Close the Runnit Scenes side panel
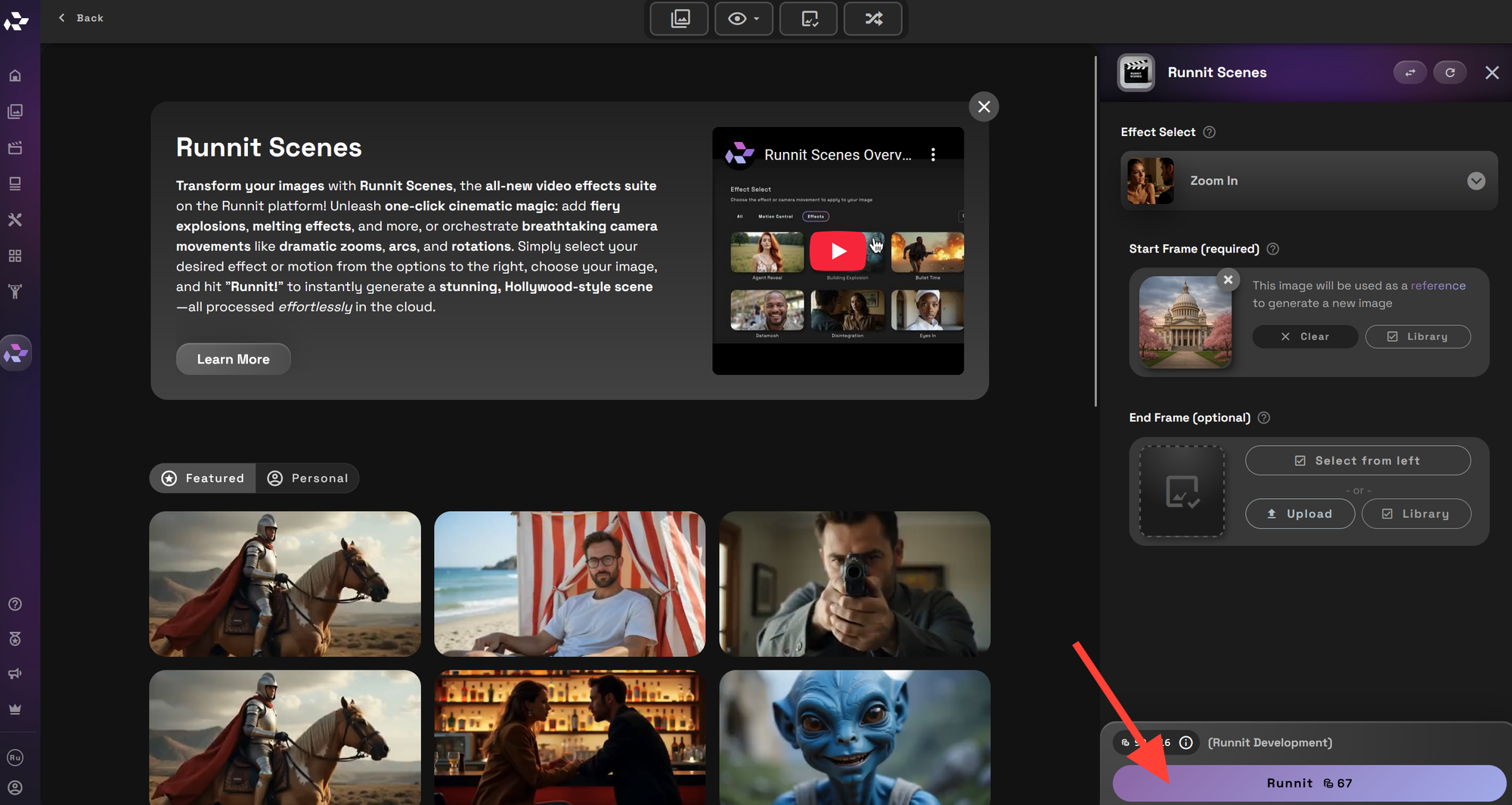1512x805 pixels. click(x=1492, y=73)
